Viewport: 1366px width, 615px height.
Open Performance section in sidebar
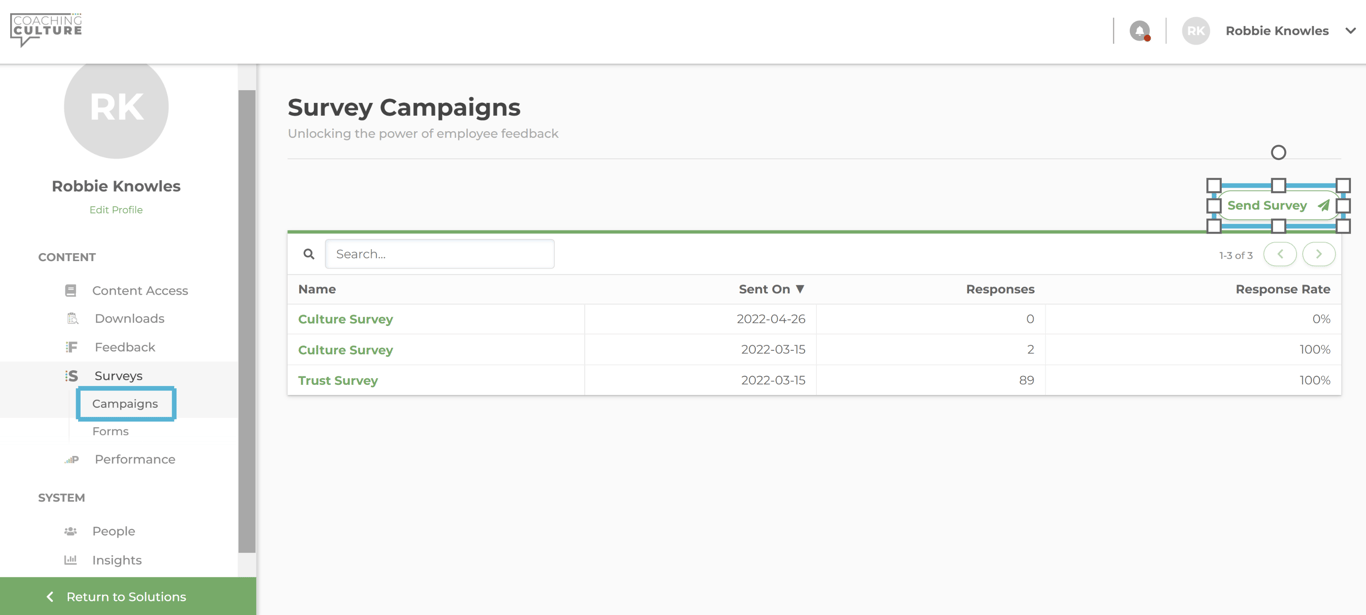pyautogui.click(x=134, y=459)
